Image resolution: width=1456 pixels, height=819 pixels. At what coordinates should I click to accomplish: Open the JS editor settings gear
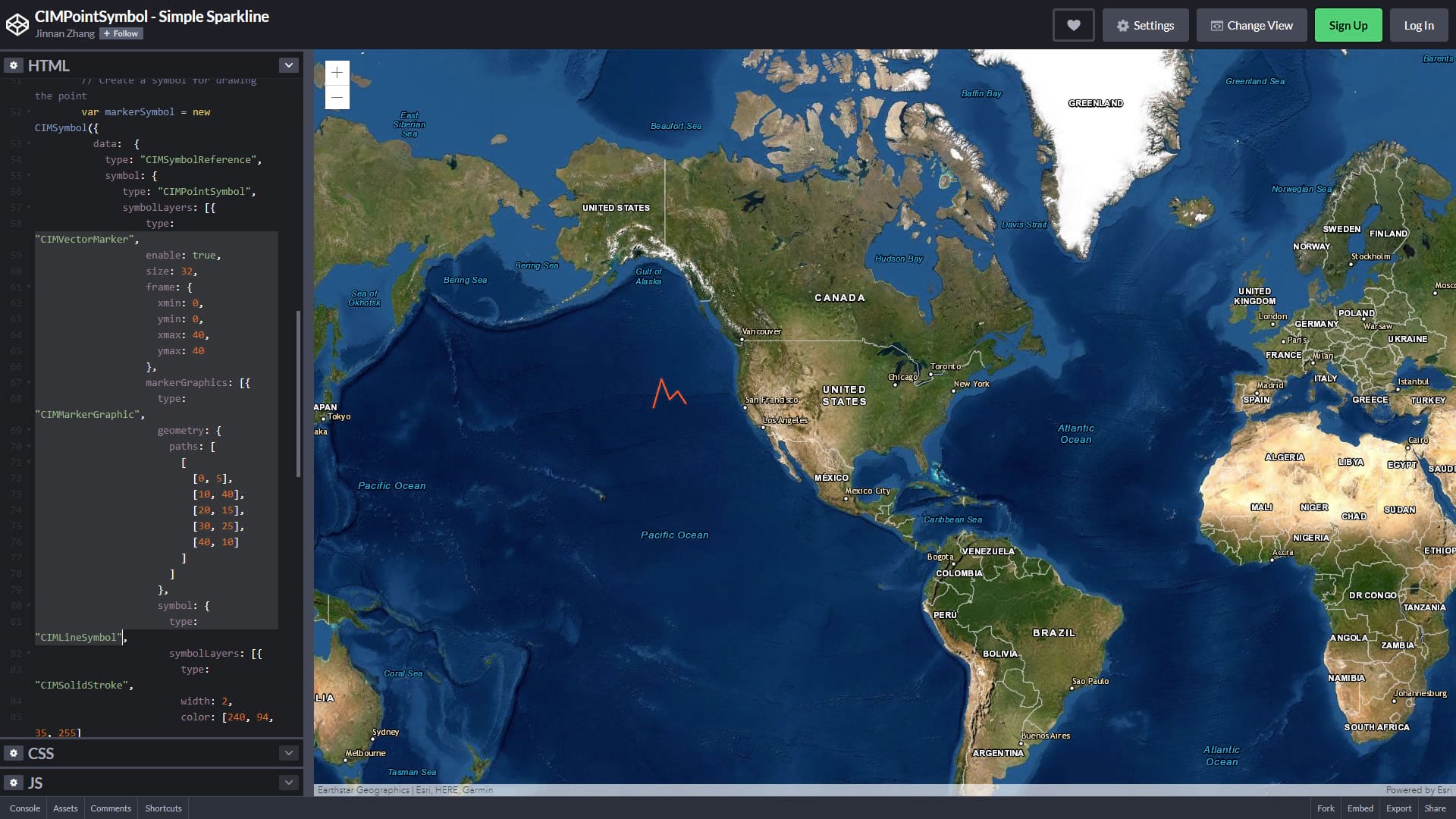click(x=14, y=783)
